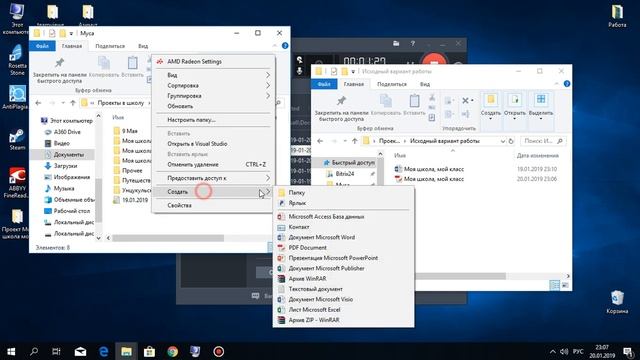Select Быстрый доступ in right window tree
This screenshot has width=640, height=360.
349,163
